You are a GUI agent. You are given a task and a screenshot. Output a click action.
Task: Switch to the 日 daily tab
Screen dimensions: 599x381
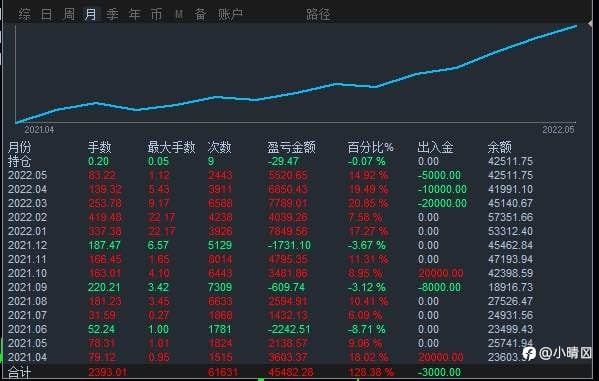click(46, 15)
